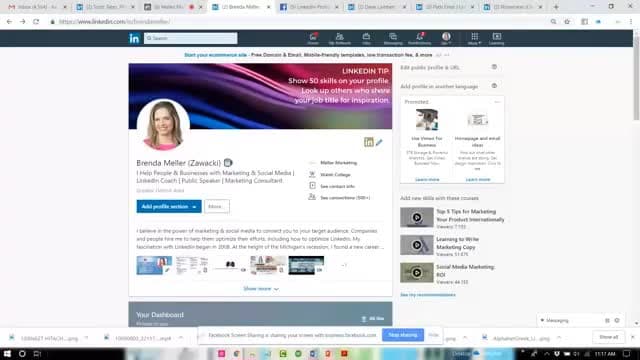Click the LinkedIn logo in the navbar
The image size is (640, 360).
click(x=134, y=38)
